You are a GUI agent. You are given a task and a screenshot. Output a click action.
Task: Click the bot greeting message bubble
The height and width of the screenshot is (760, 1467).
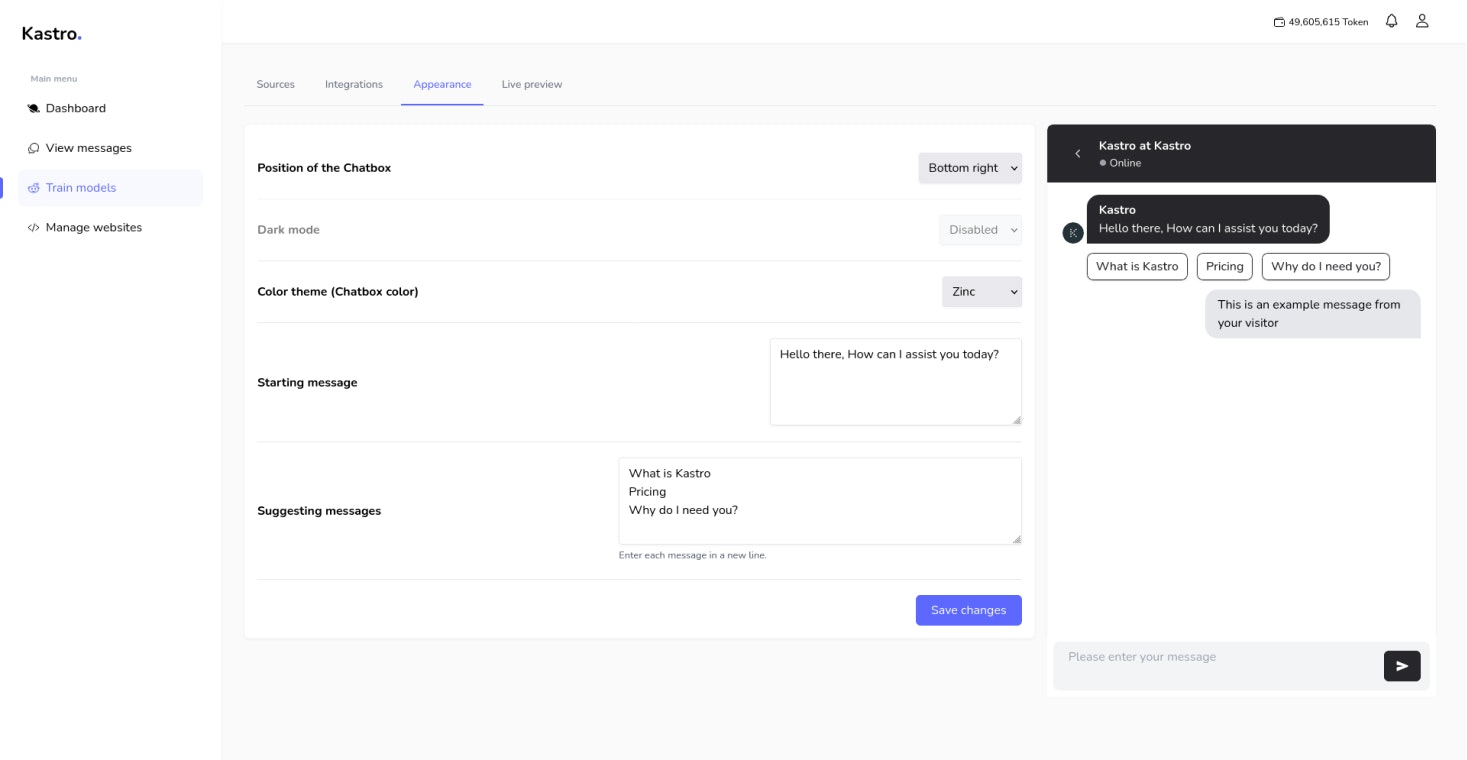(x=1208, y=219)
